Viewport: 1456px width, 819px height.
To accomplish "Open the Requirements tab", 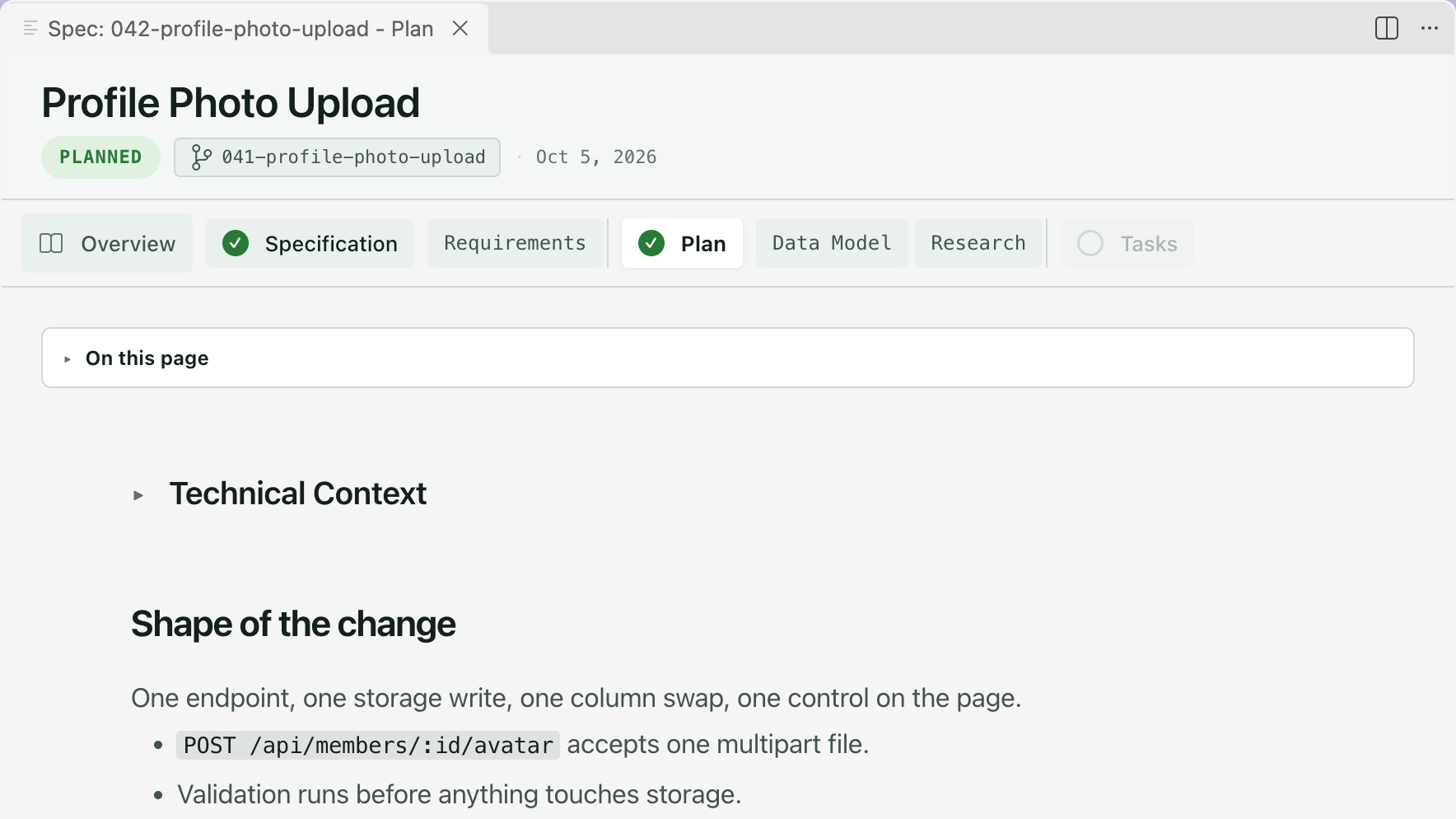I will coord(515,243).
